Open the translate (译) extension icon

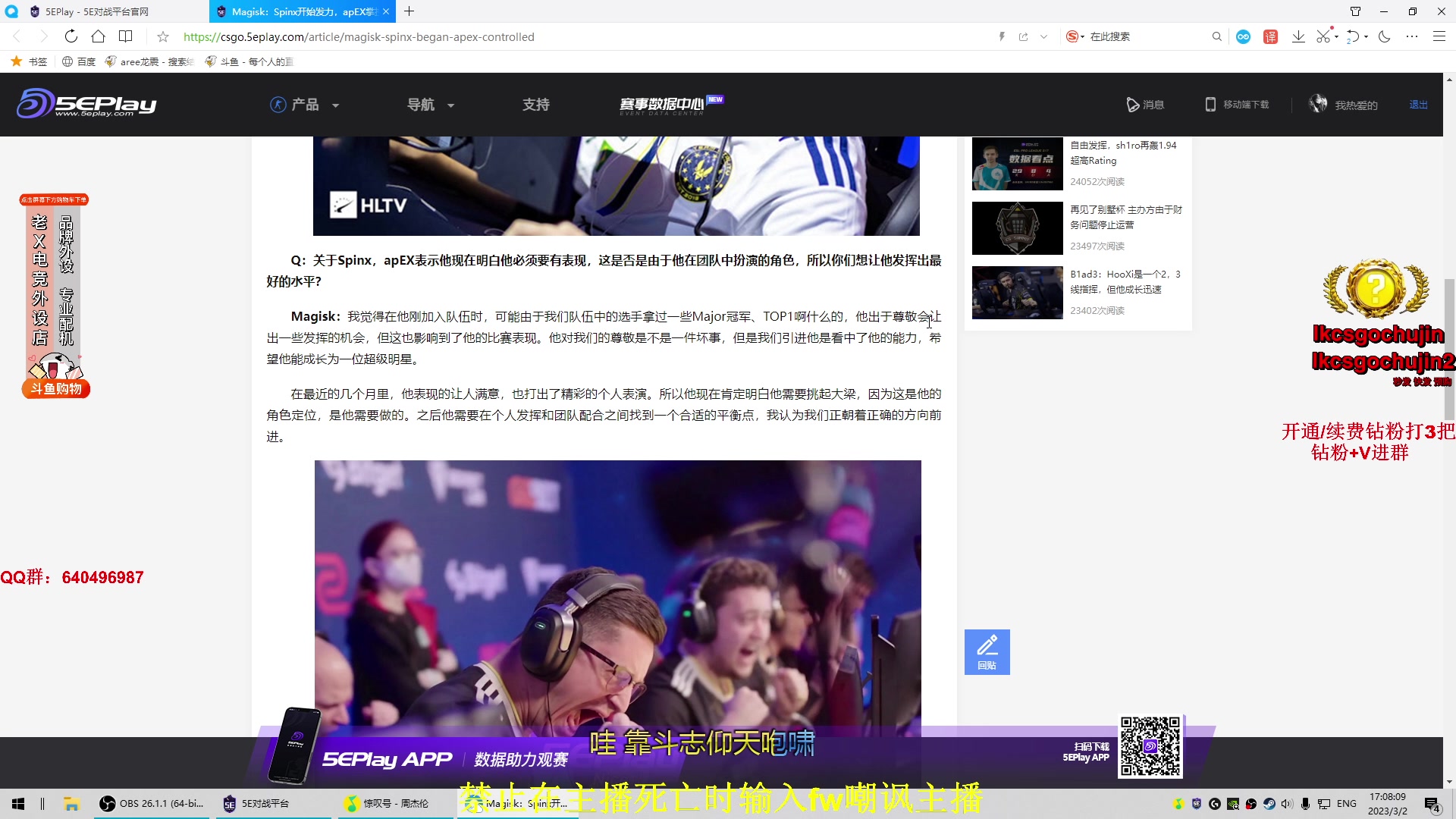pyautogui.click(x=1270, y=36)
